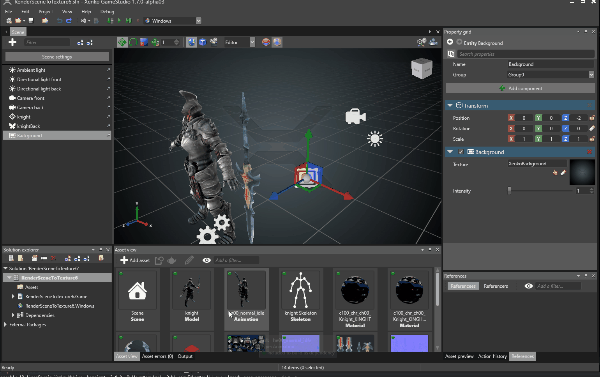Click the Intensity slider handle
The height and width of the screenshot is (377, 600).
pos(509,191)
